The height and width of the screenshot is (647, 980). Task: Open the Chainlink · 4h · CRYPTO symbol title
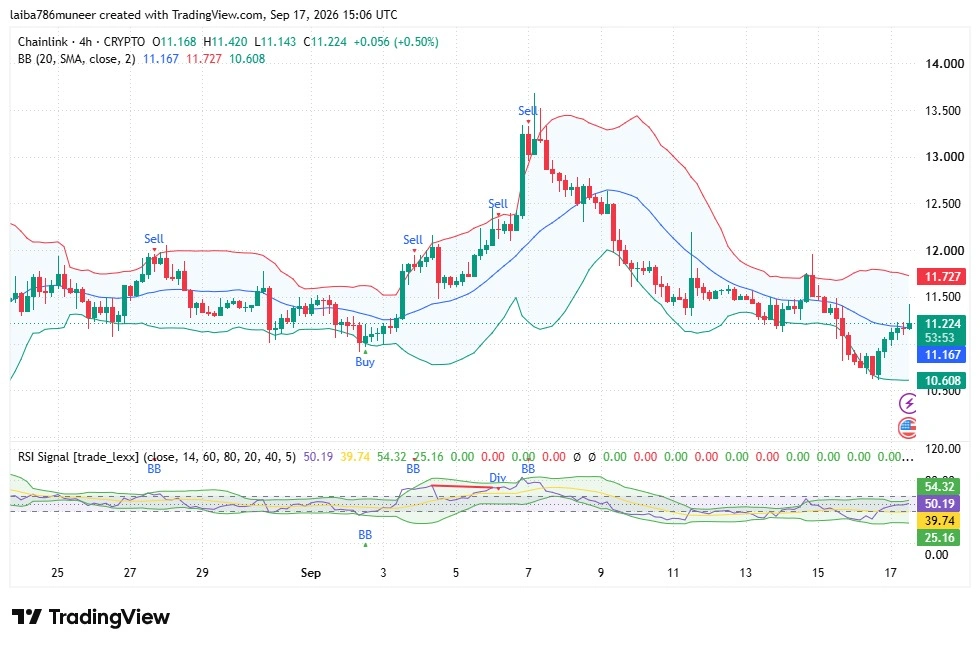[81, 42]
